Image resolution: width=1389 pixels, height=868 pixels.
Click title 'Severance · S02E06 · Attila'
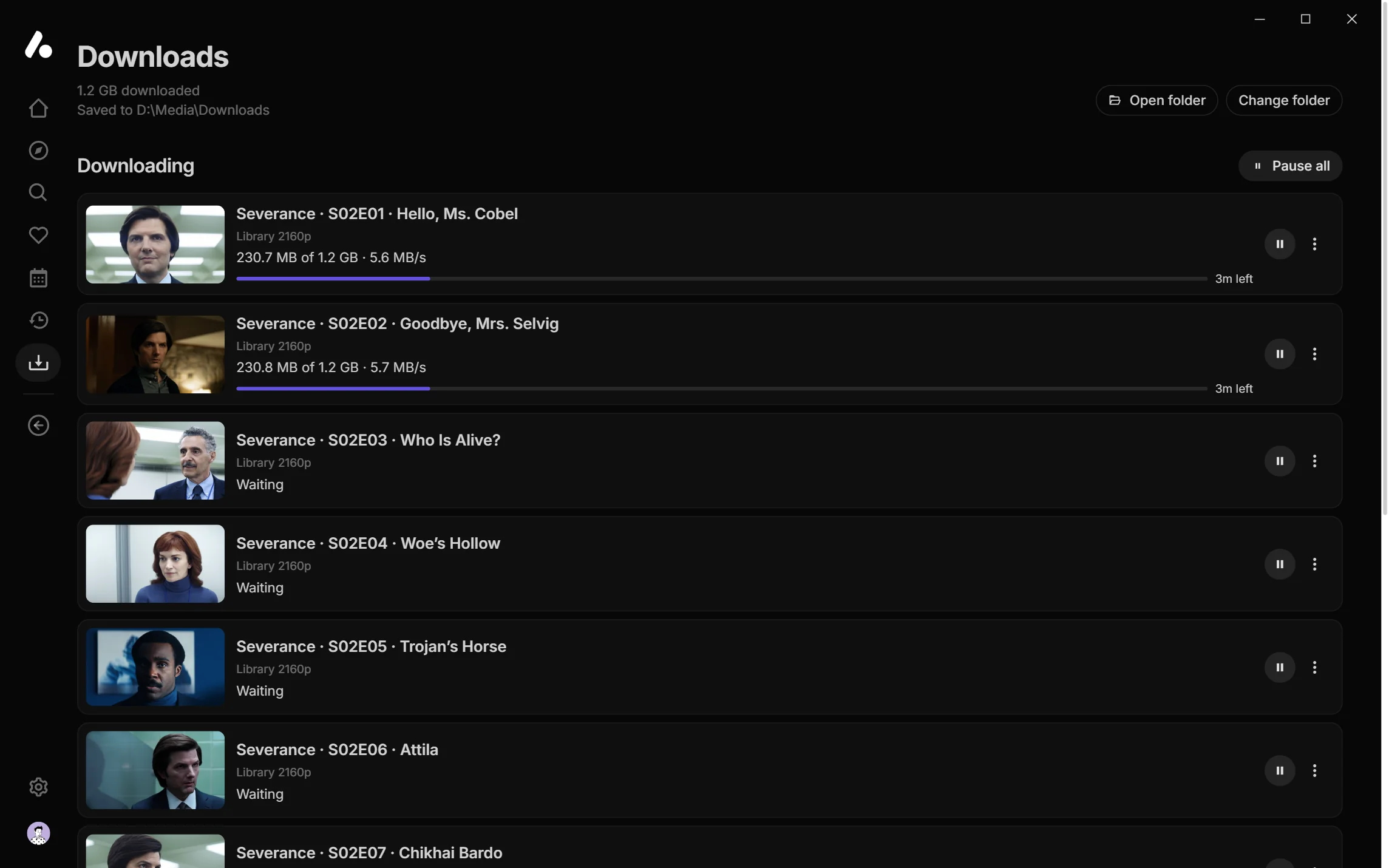click(337, 750)
